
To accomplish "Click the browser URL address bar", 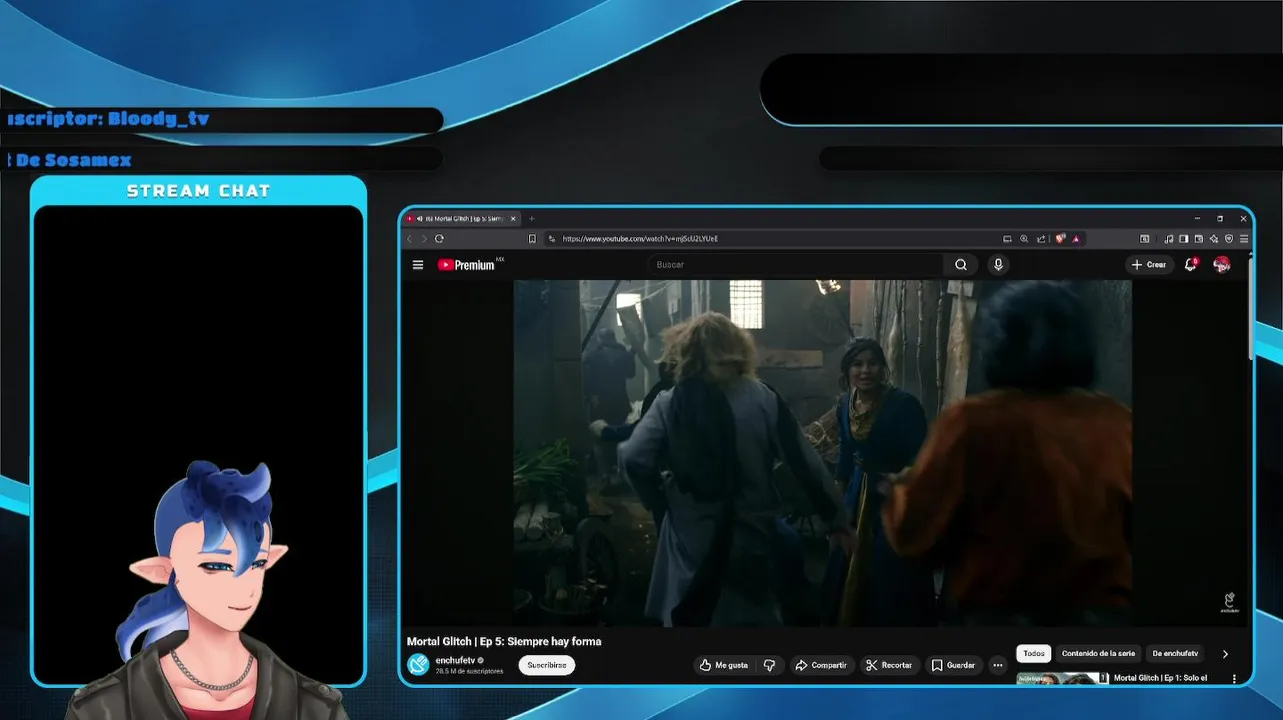I will click(x=770, y=239).
